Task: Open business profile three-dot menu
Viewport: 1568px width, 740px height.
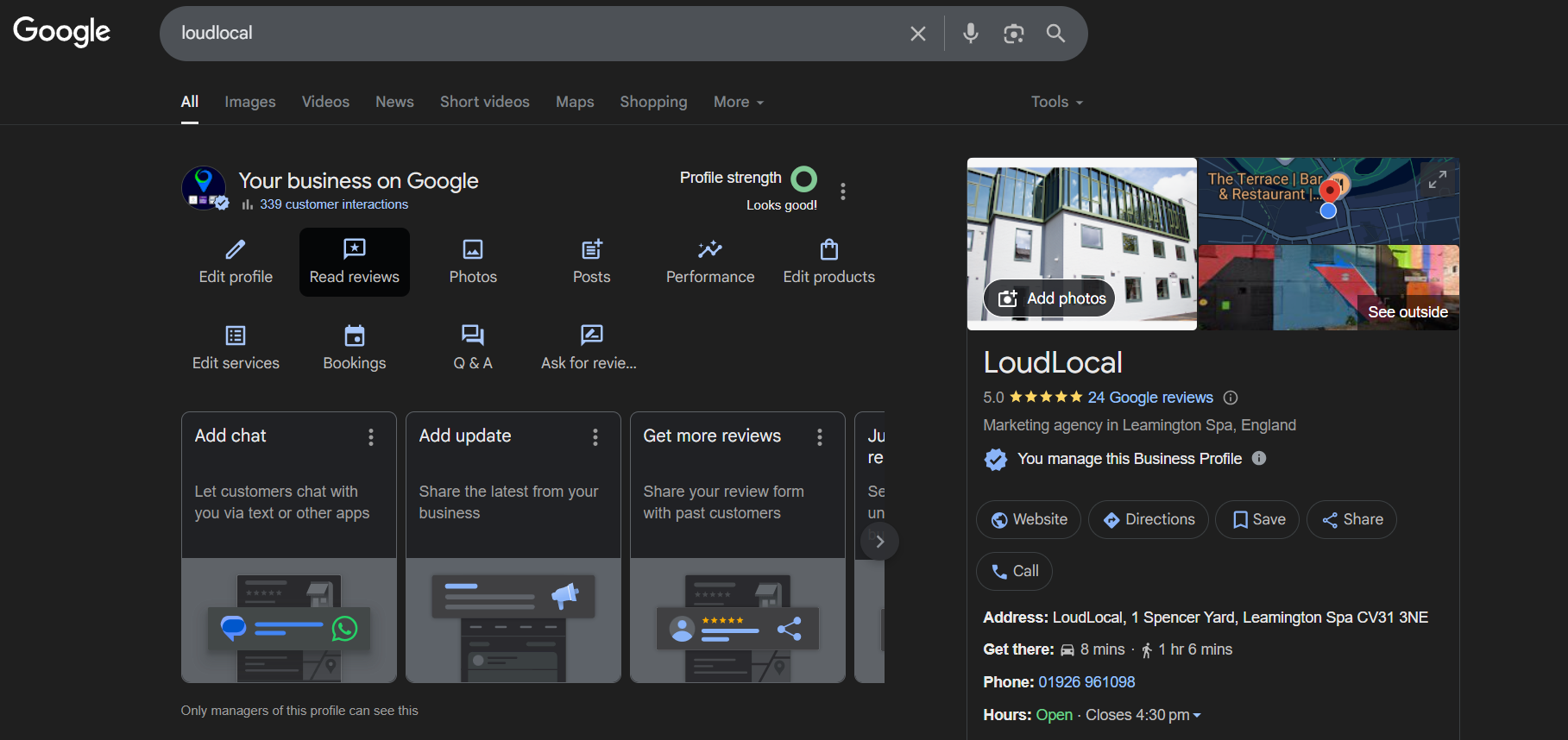Action: click(843, 191)
